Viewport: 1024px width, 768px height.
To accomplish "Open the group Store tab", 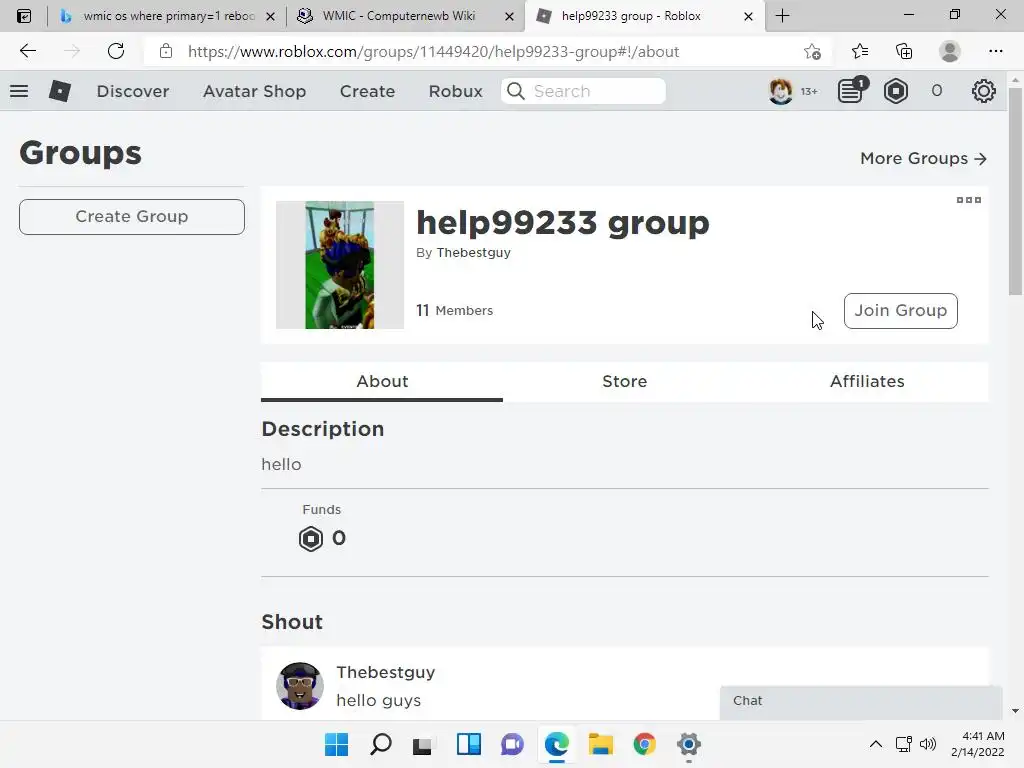I will point(624,381).
